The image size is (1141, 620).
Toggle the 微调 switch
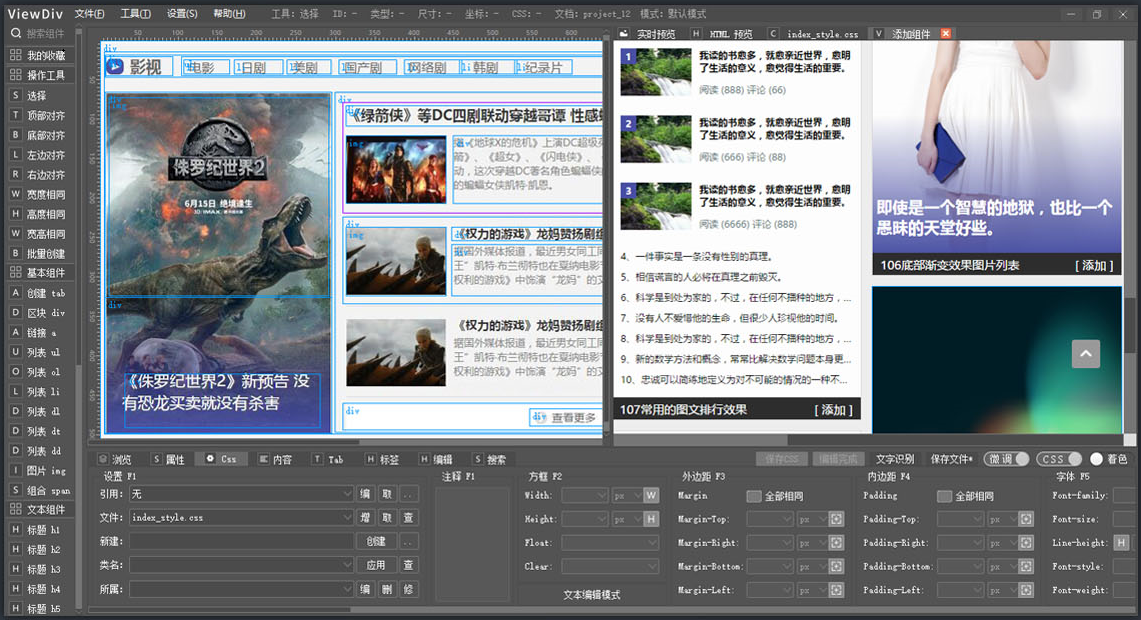[x=1006, y=459]
